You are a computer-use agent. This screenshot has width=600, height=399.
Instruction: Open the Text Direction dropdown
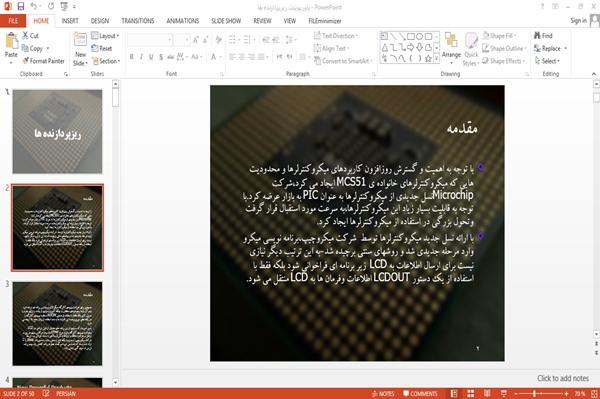pos(336,36)
